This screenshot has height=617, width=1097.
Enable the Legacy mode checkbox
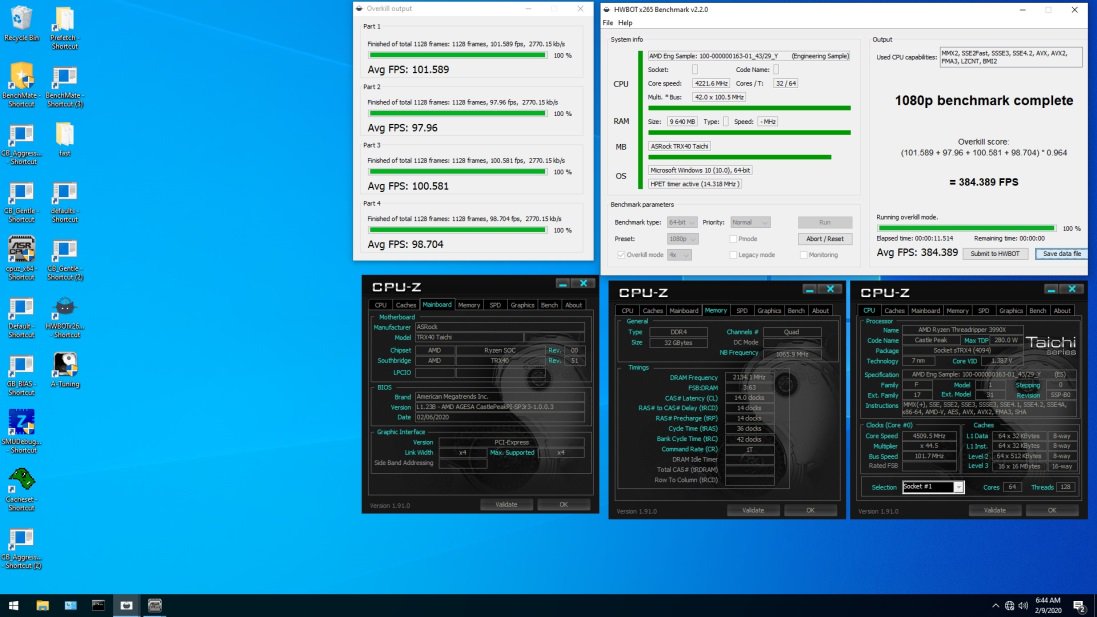[734, 255]
